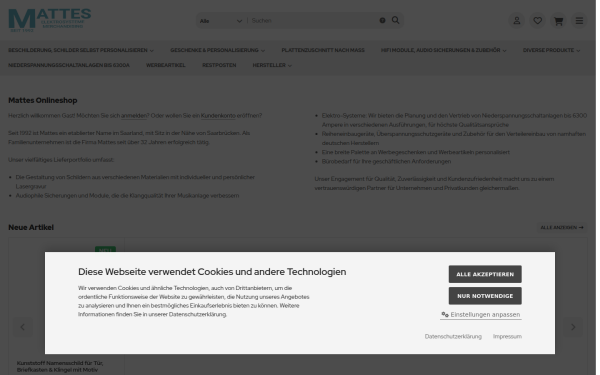
Task: Expand the Hersteller menu
Action: 273,66
